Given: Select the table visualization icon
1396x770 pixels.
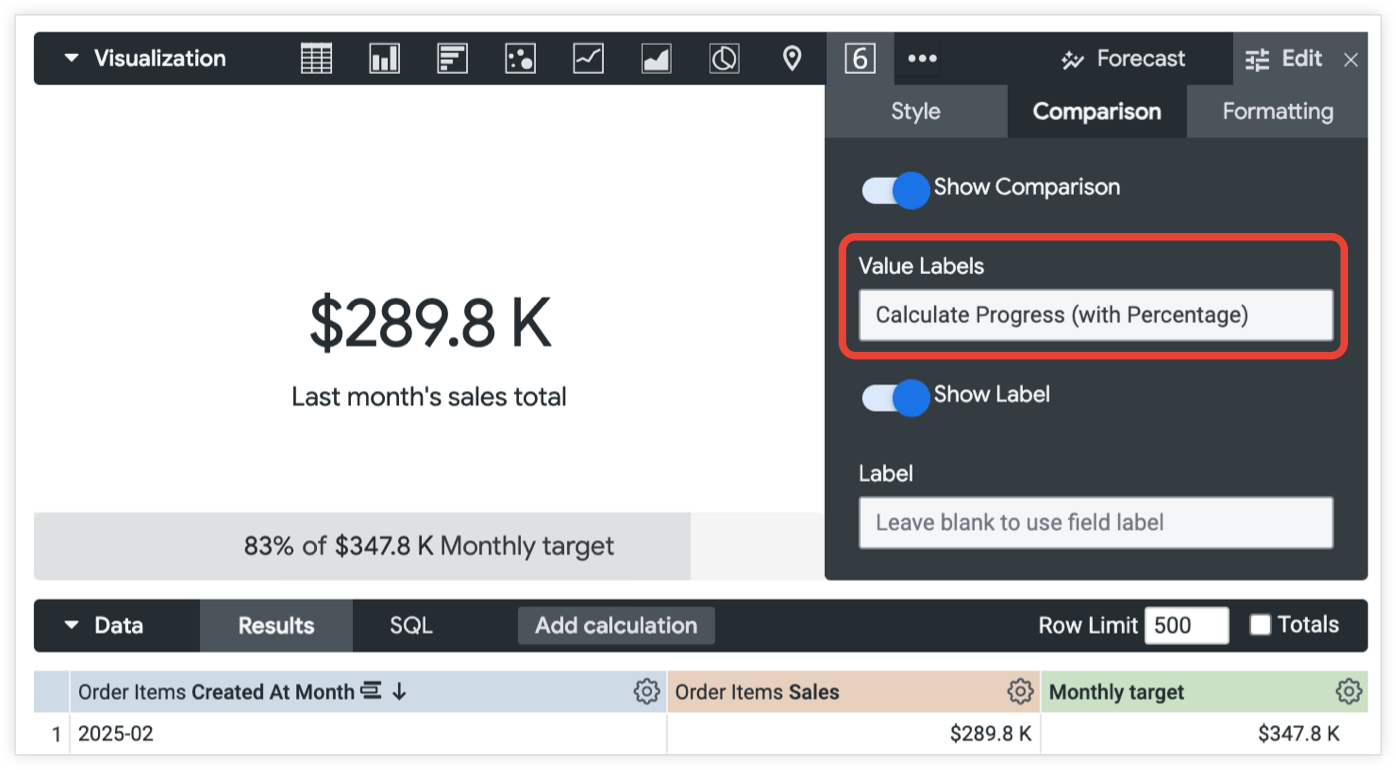Looking at the screenshot, I should 315,58.
